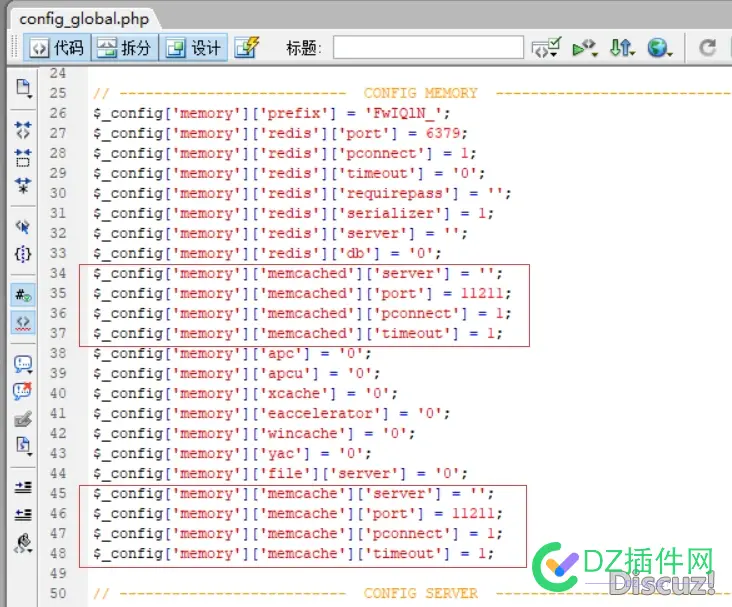Click memcached port value 11211

click(482, 294)
